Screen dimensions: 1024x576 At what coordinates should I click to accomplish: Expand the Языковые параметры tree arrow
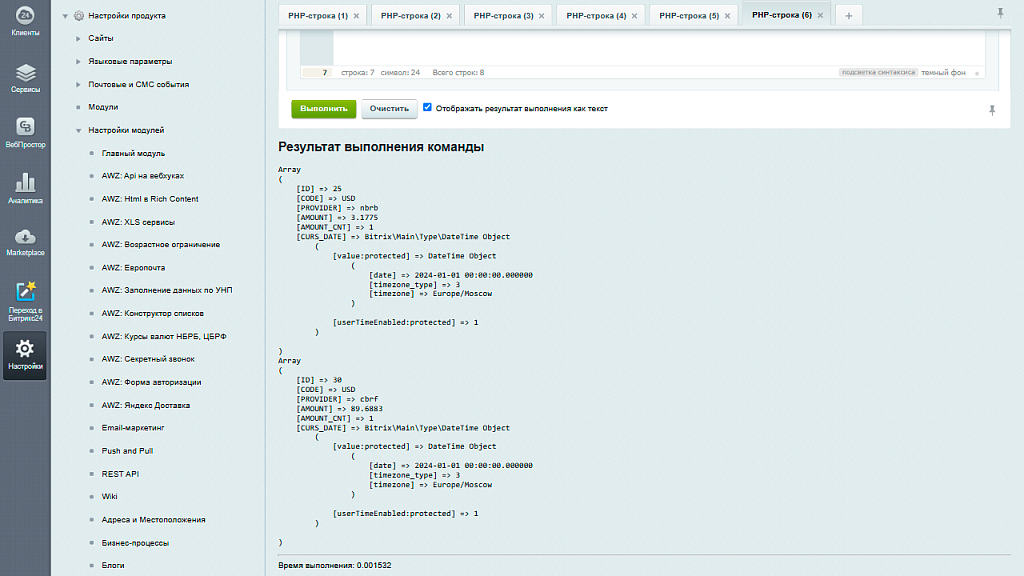click(x=78, y=61)
